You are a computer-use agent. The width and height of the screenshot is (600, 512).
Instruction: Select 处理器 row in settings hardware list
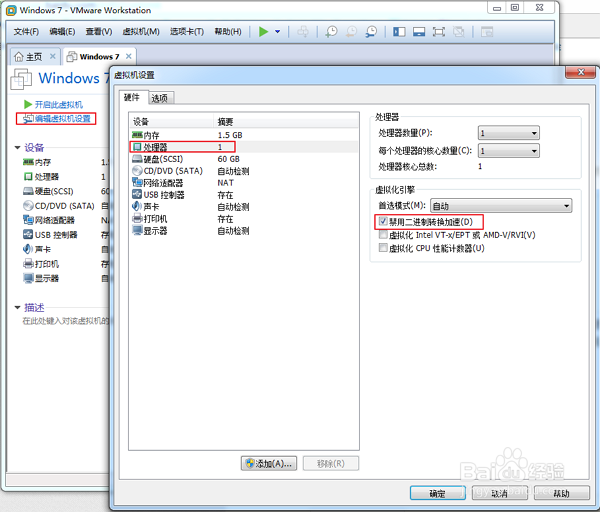244,147
